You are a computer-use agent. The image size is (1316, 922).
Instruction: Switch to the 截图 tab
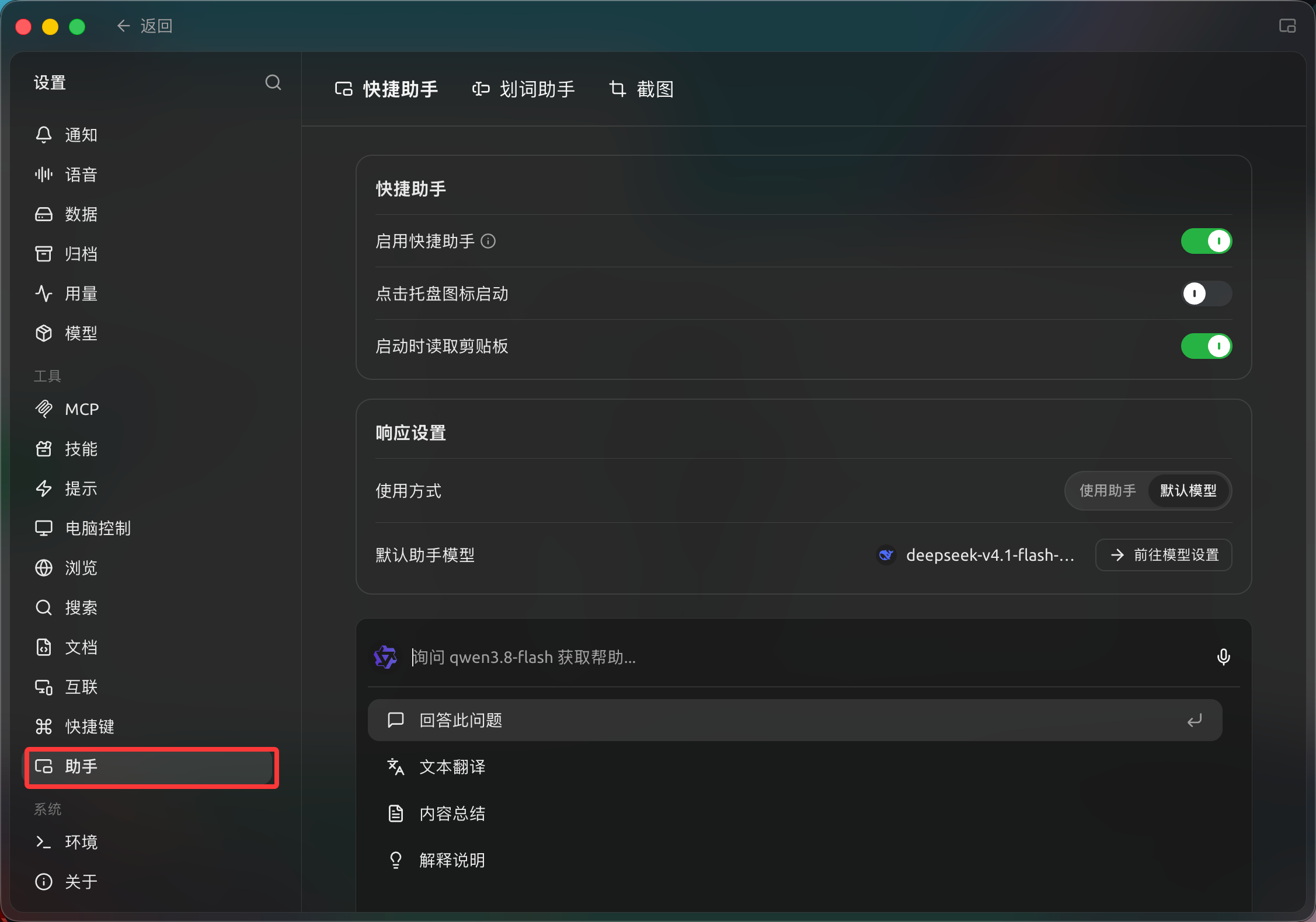click(641, 89)
